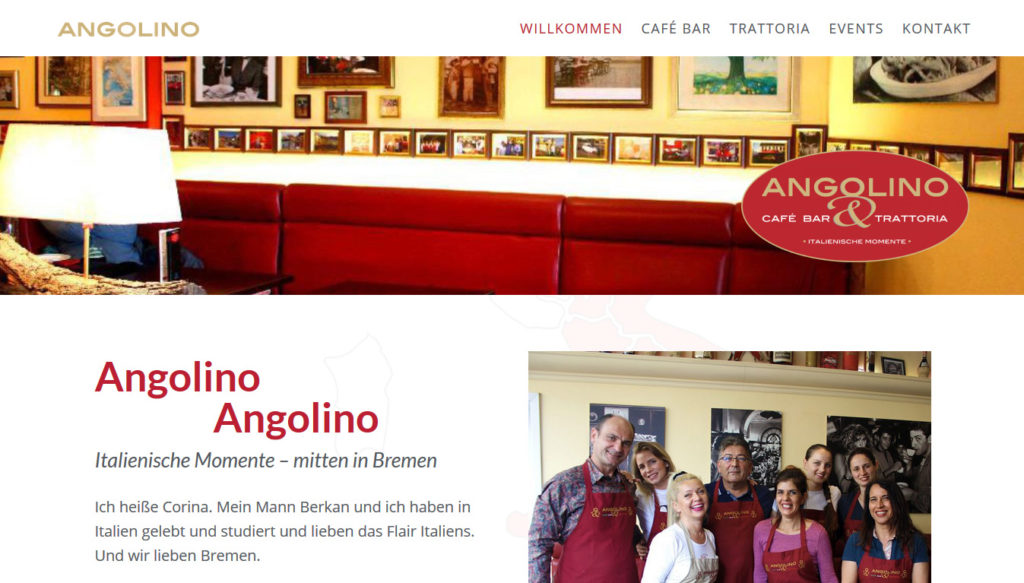Screen dimensions: 1024x583
Task: Click ITALIENISCHE MOMENTE text in oval badge
Action: coord(856,242)
